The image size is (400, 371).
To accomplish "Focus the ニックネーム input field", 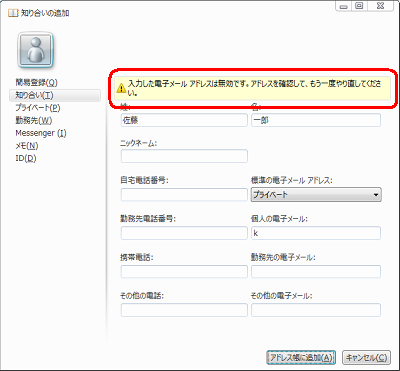I will pos(184,156).
